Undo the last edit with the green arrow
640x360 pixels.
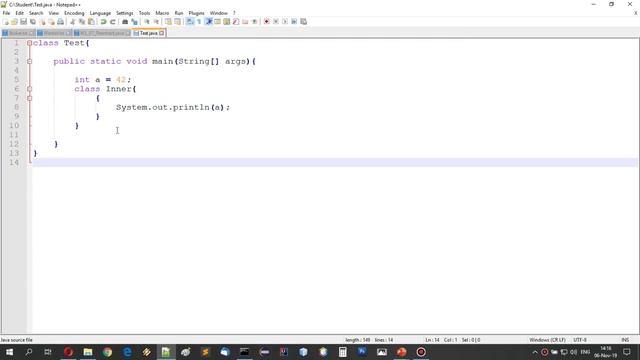tap(104, 22)
